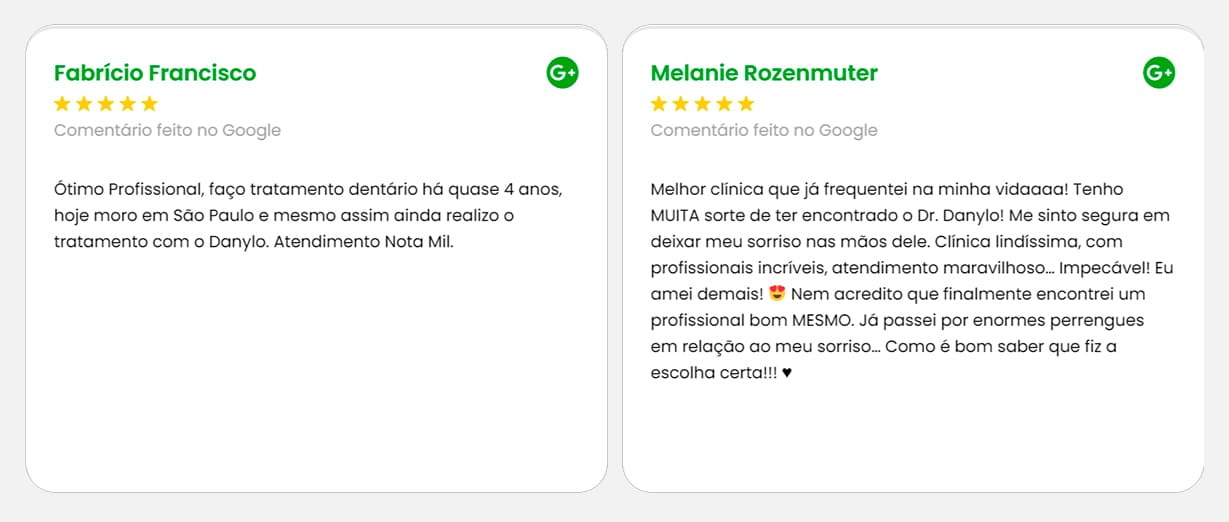Open reviewer name Fabrício Francisco

coord(155,73)
